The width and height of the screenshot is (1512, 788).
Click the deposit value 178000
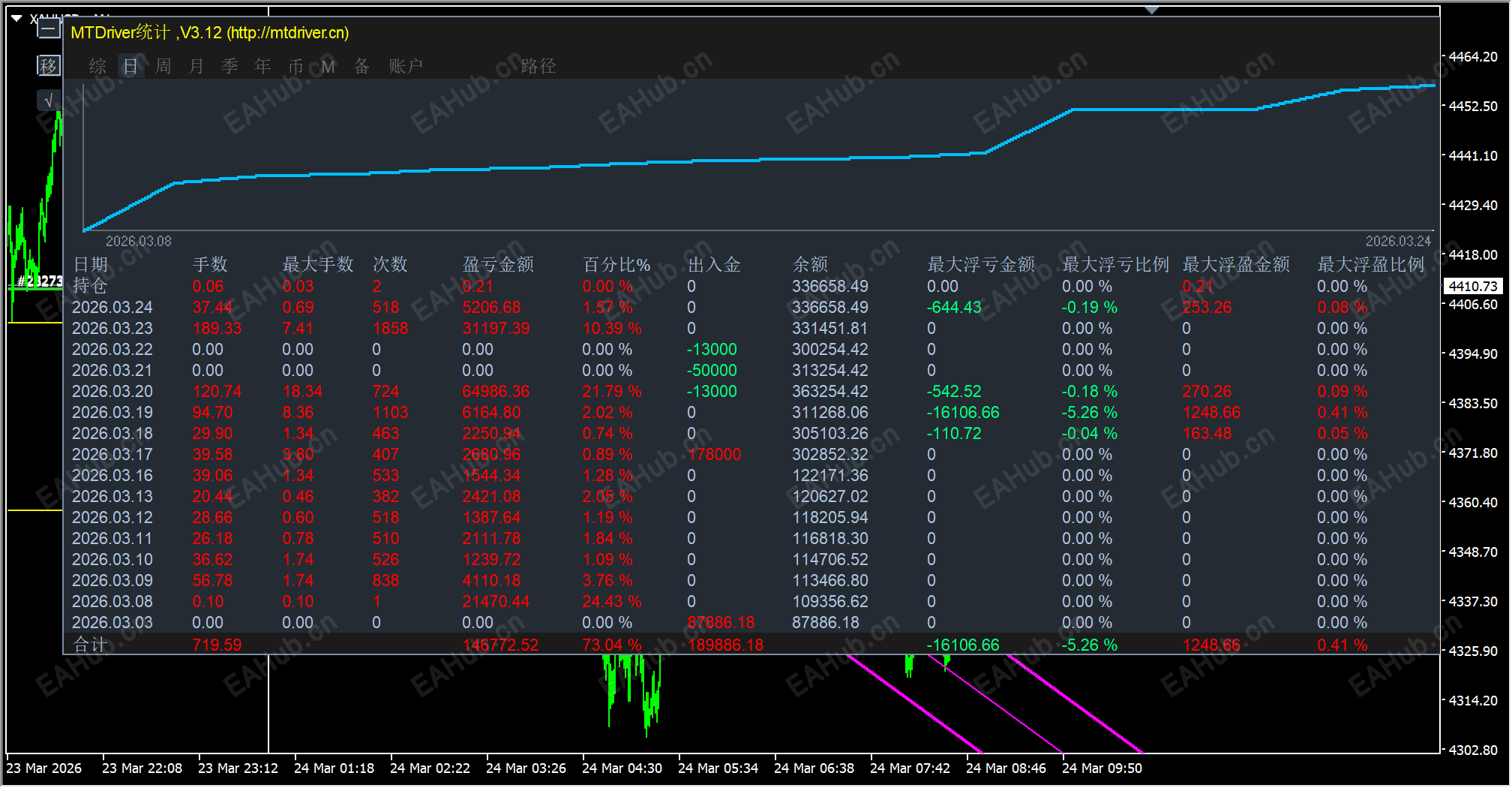pyautogui.click(x=714, y=455)
